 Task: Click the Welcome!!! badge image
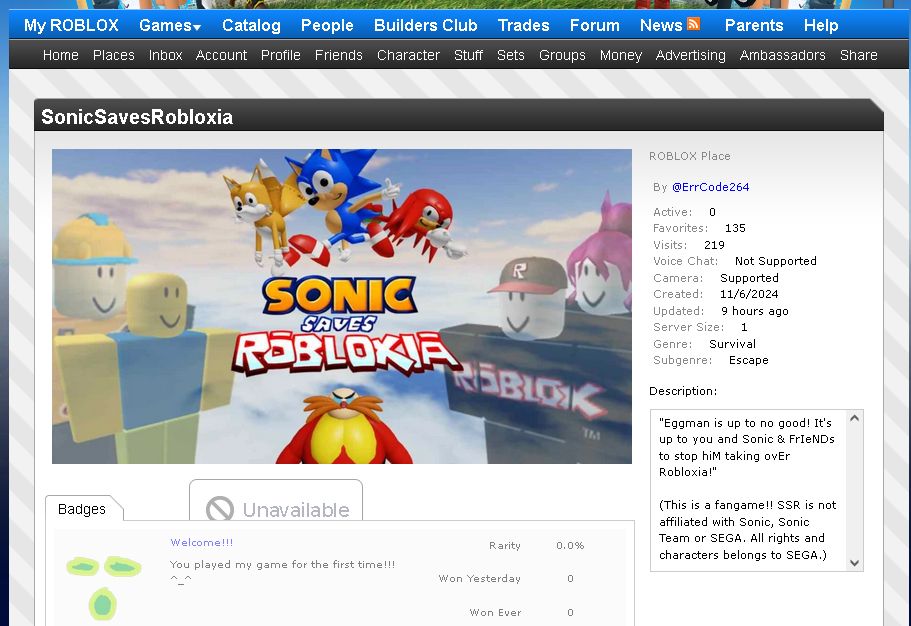(104, 587)
